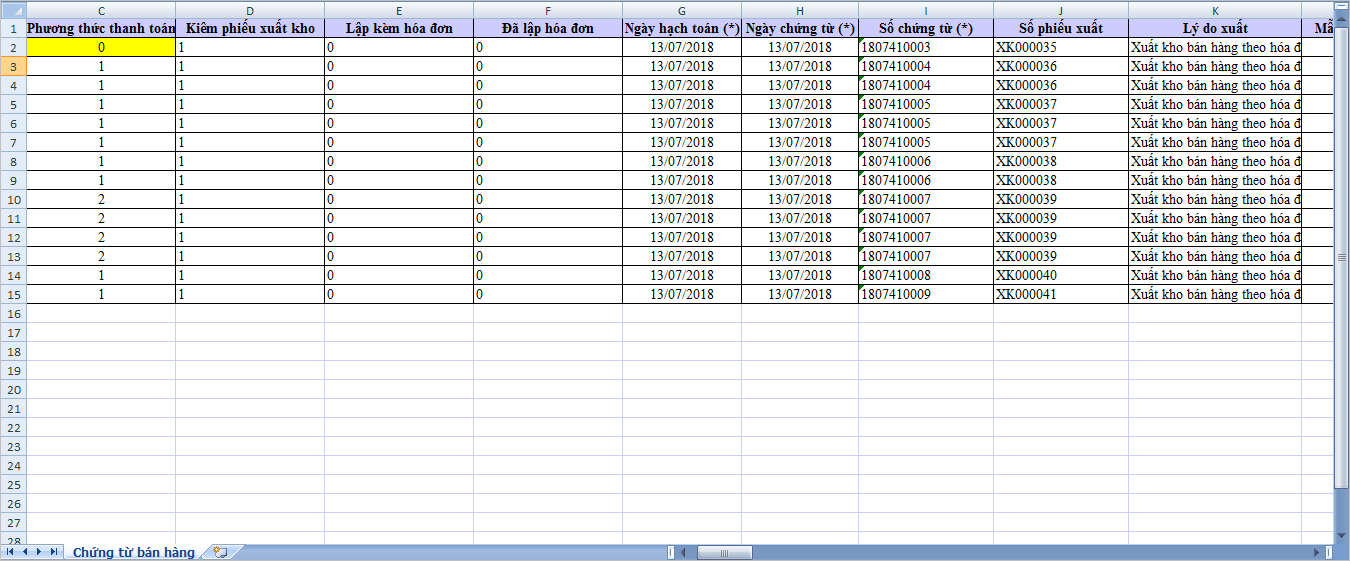The image size is (1350, 561).
Task: Click the next-sheet navigation arrow
Action: pyautogui.click(x=39, y=552)
